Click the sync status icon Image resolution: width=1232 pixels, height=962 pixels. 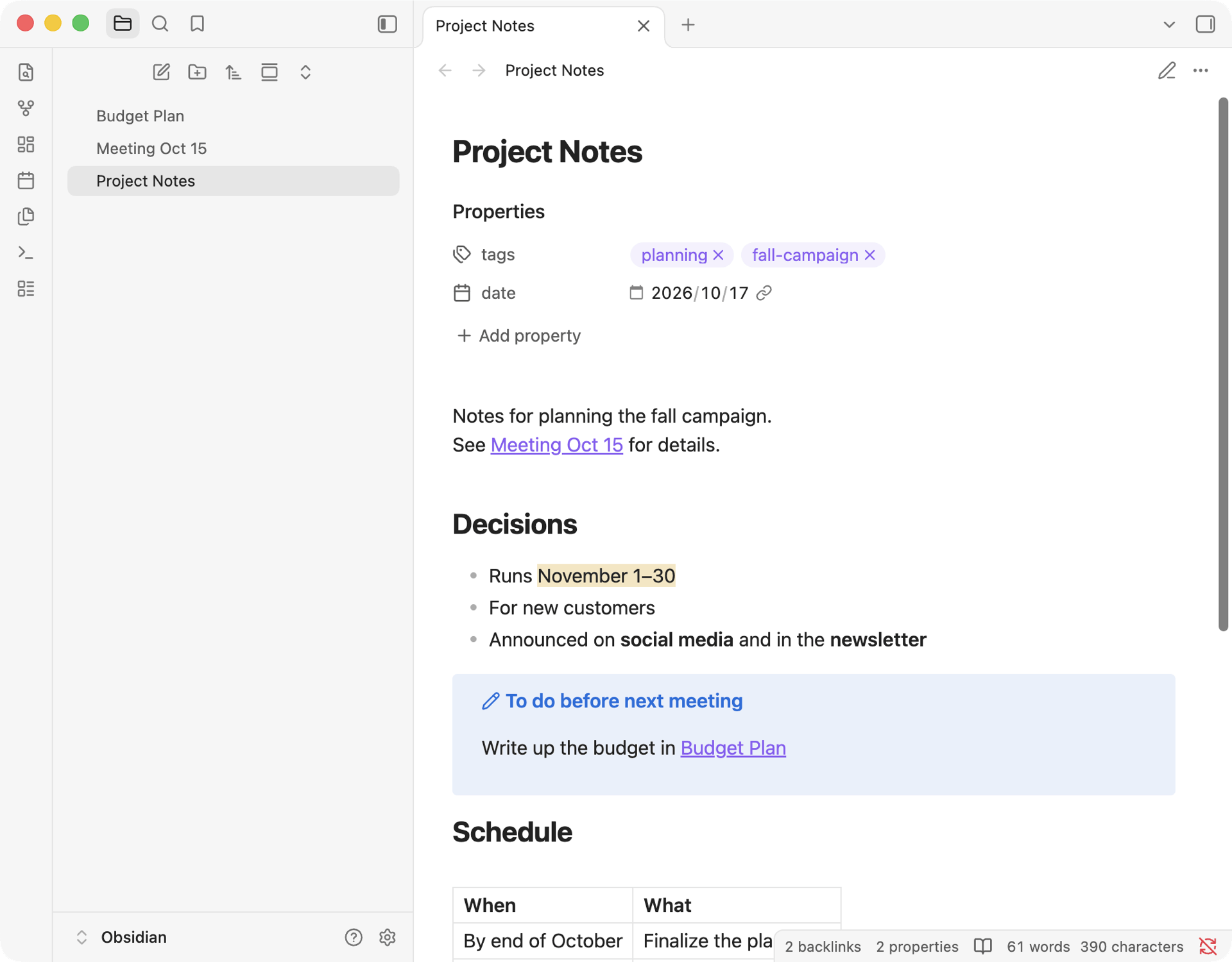tap(1208, 947)
